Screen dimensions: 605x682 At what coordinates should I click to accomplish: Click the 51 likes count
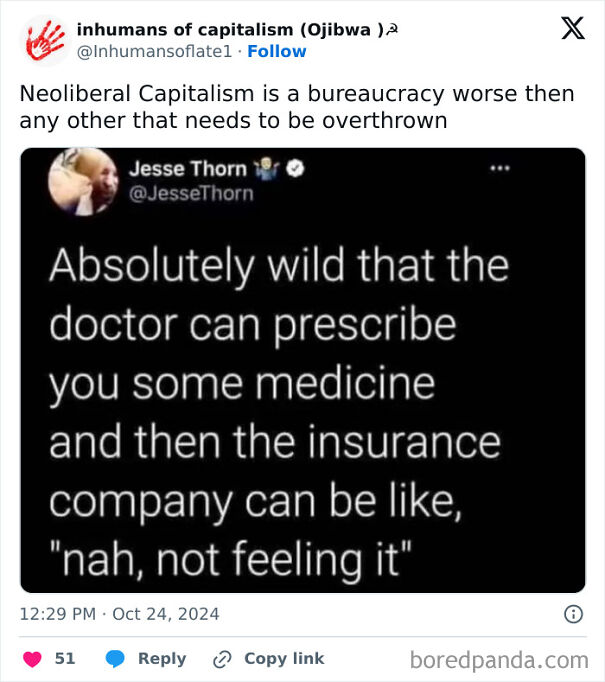(x=65, y=659)
